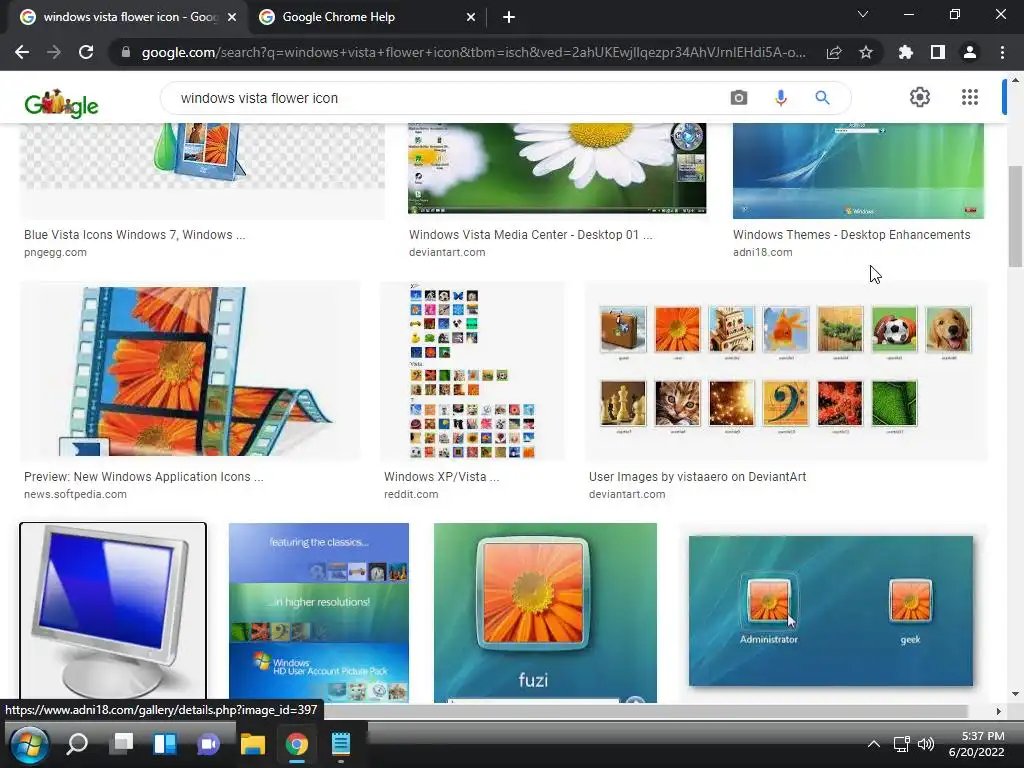1024x768 pixels.
Task: Open the Notepad taskbar icon
Action: tap(340, 744)
